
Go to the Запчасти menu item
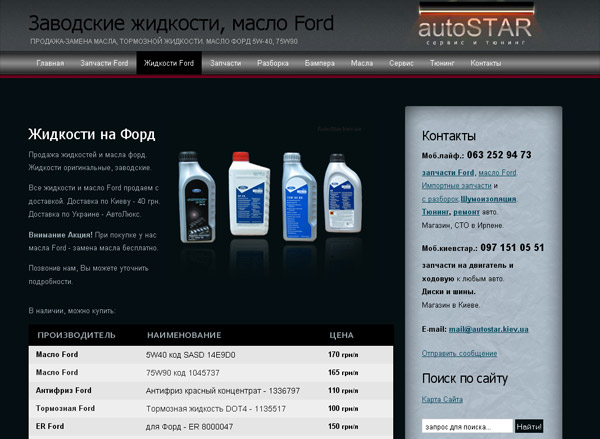225,63
